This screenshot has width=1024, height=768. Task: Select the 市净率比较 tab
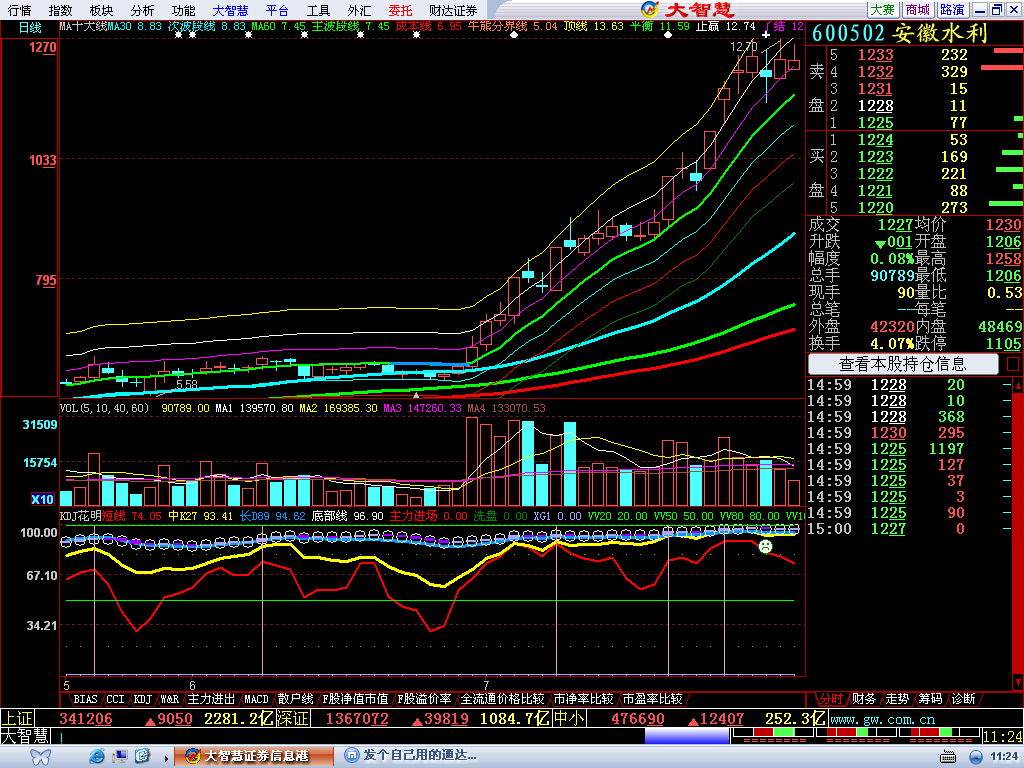pos(583,699)
